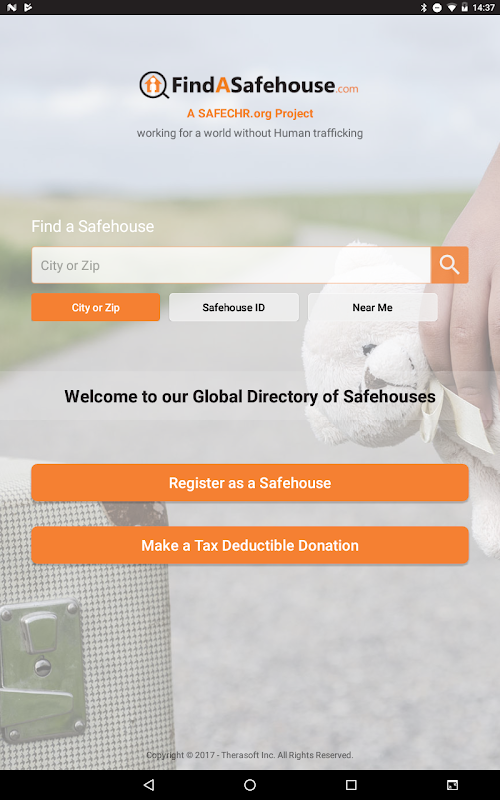Open the A SAFECHR.org Project link
Screen dimensions: 500x800
pos(250,113)
